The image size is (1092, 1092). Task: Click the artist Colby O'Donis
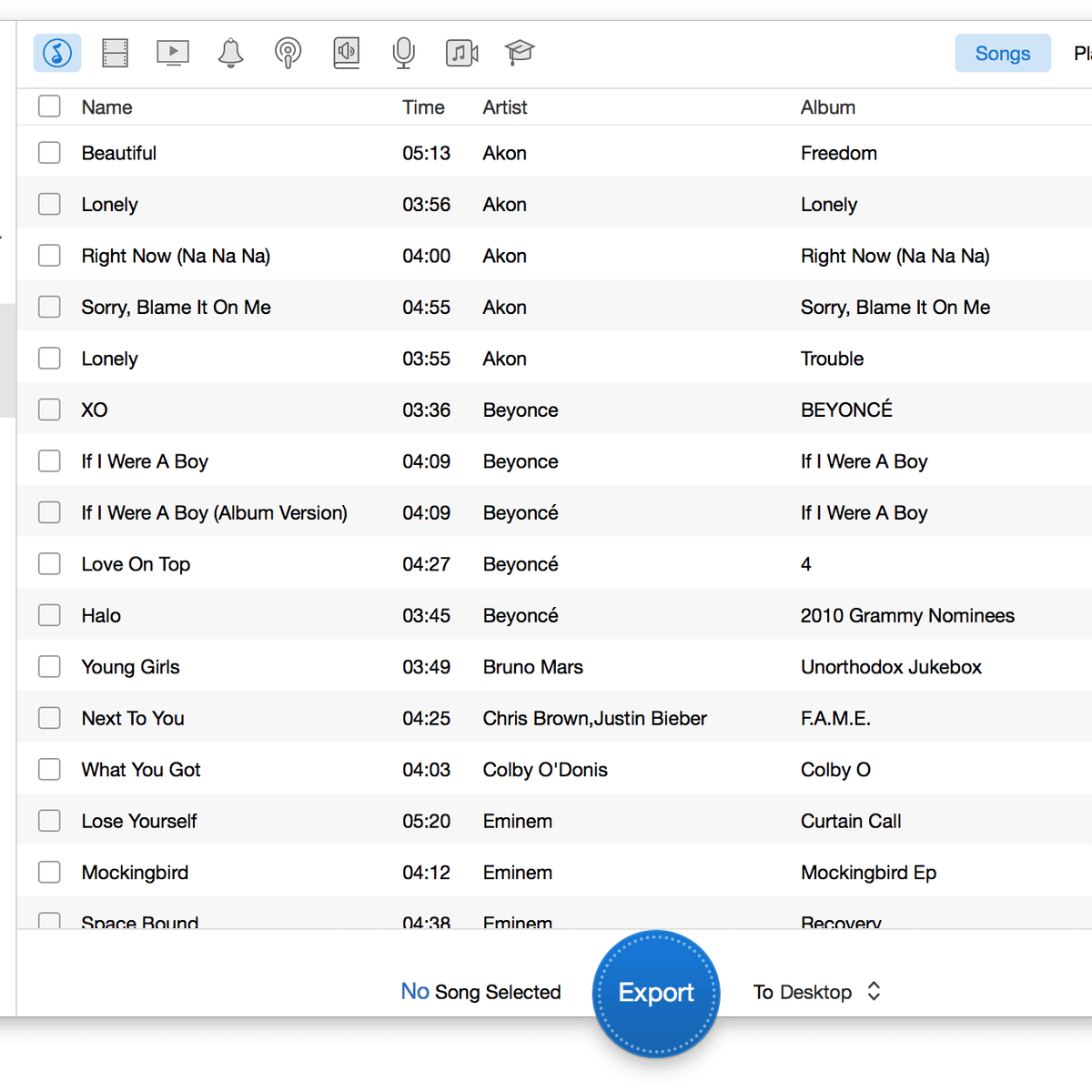tap(545, 770)
